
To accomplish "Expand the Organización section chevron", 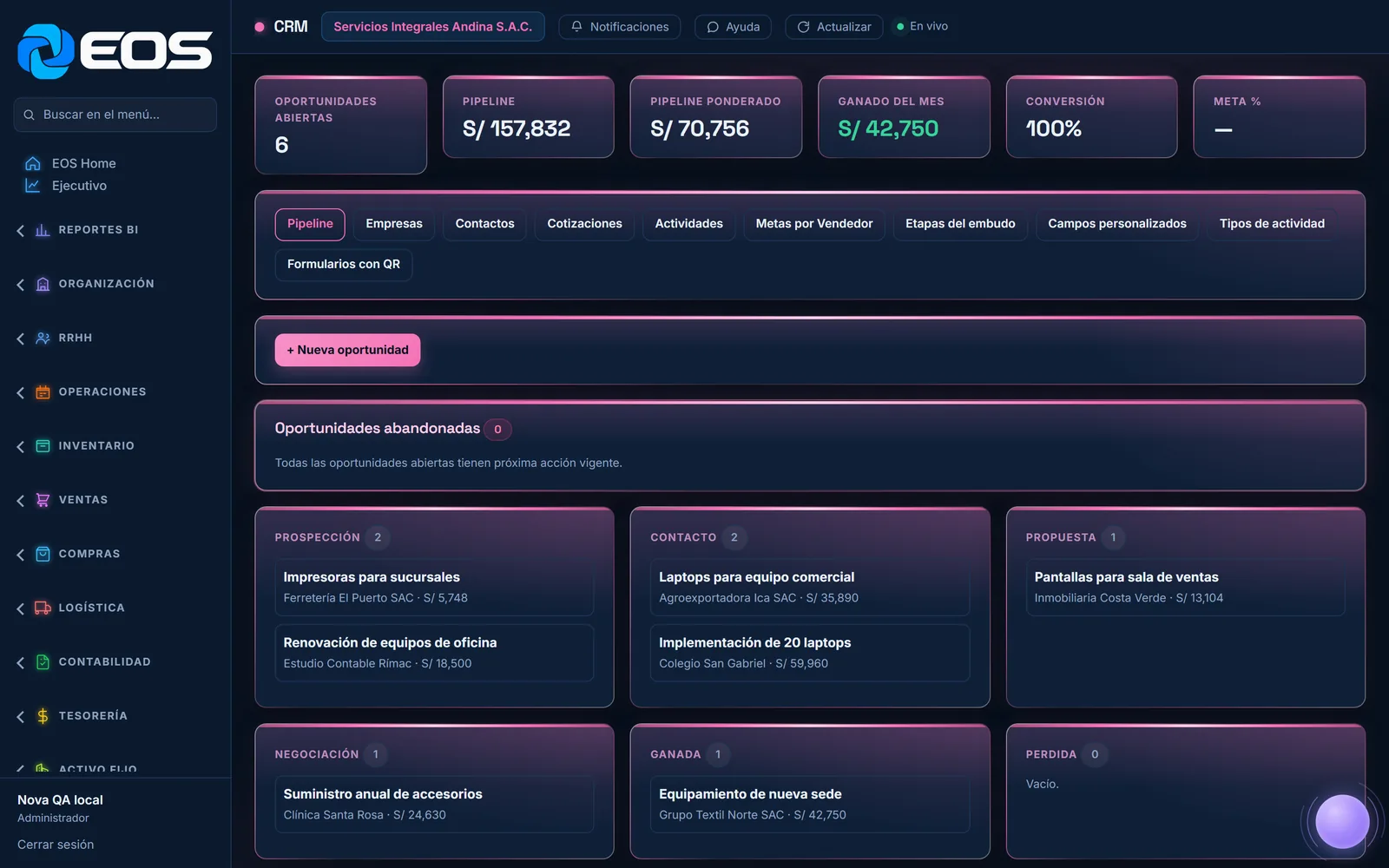I will coord(21,285).
